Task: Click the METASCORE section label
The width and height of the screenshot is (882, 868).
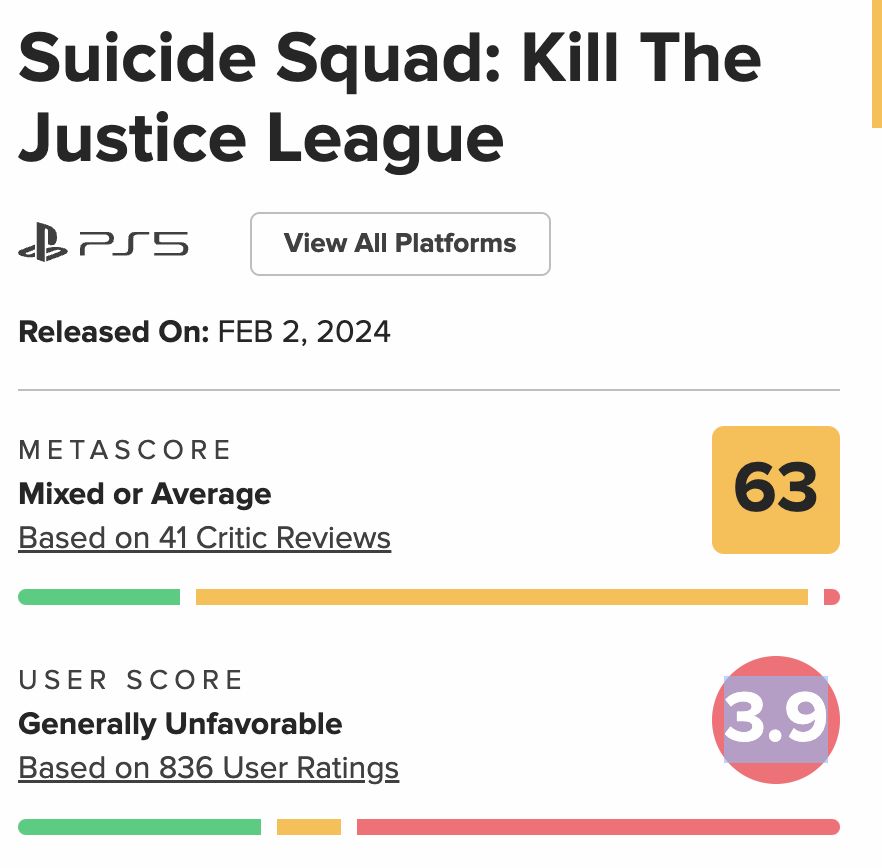Action: (125, 450)
